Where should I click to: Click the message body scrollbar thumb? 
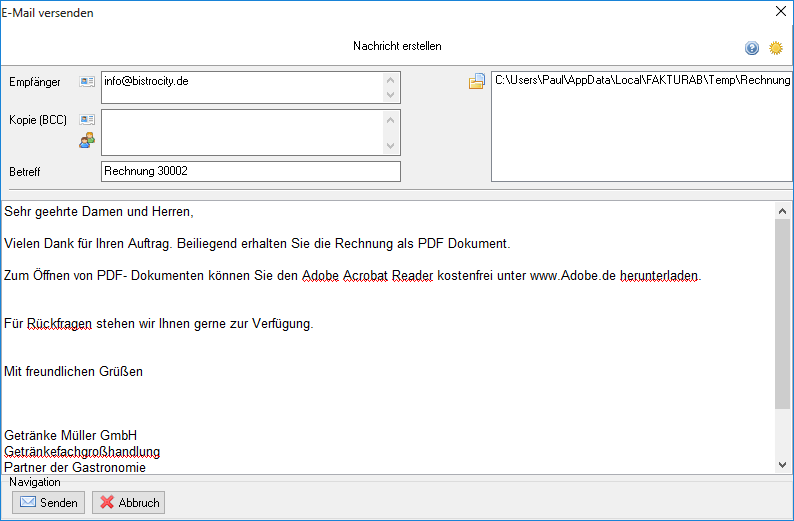click(782, 314)
